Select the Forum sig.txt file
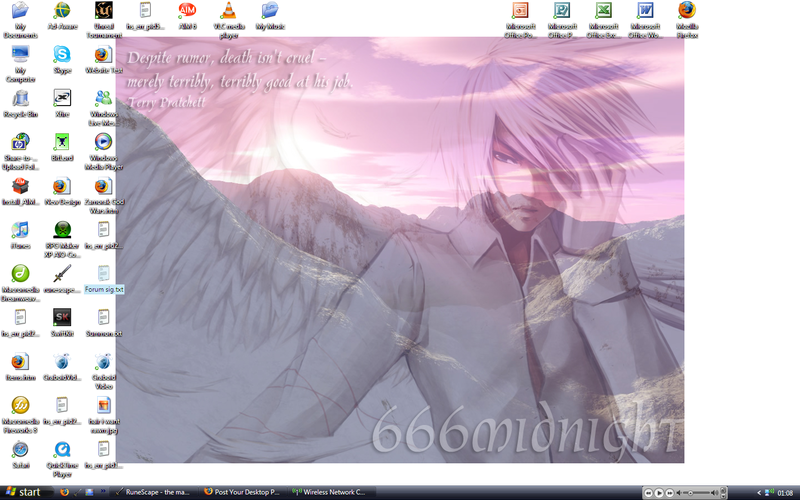This screenshot has width=800, height=500. pyautogui.click(x=104, y=279)
